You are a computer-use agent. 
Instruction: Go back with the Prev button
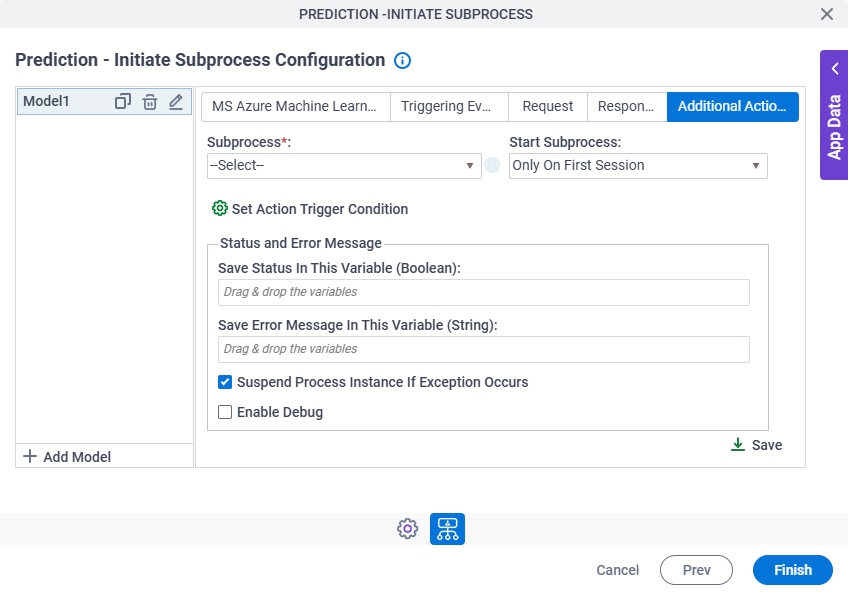[x=697, y=570]
